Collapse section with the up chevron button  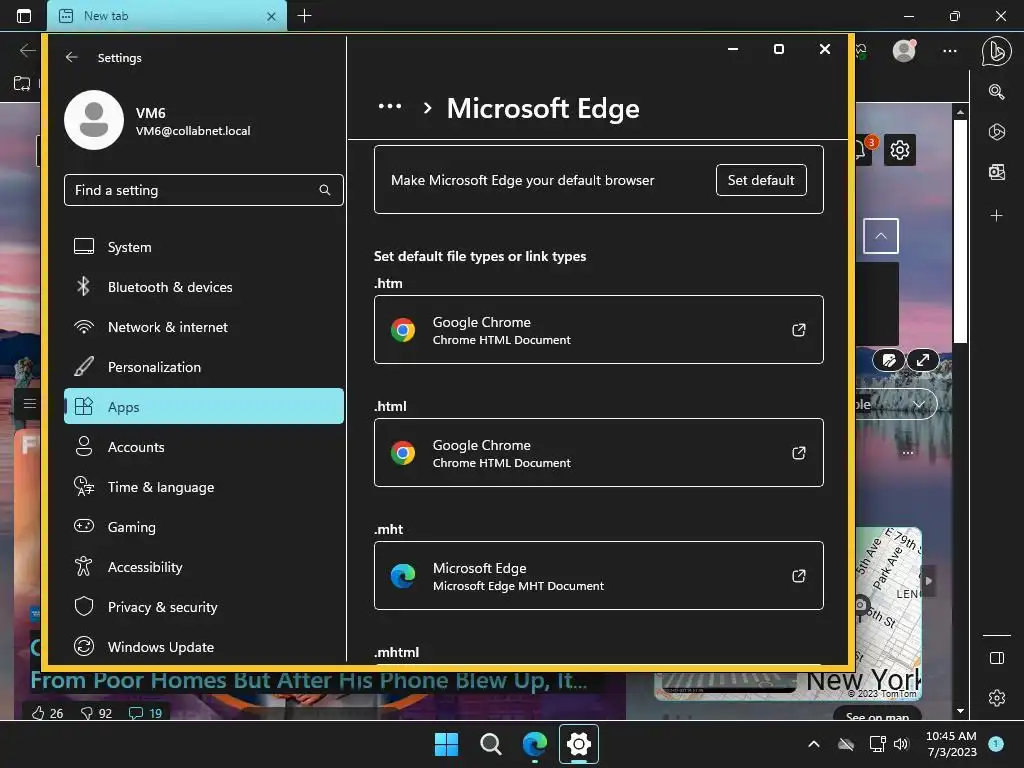(881, 236)
